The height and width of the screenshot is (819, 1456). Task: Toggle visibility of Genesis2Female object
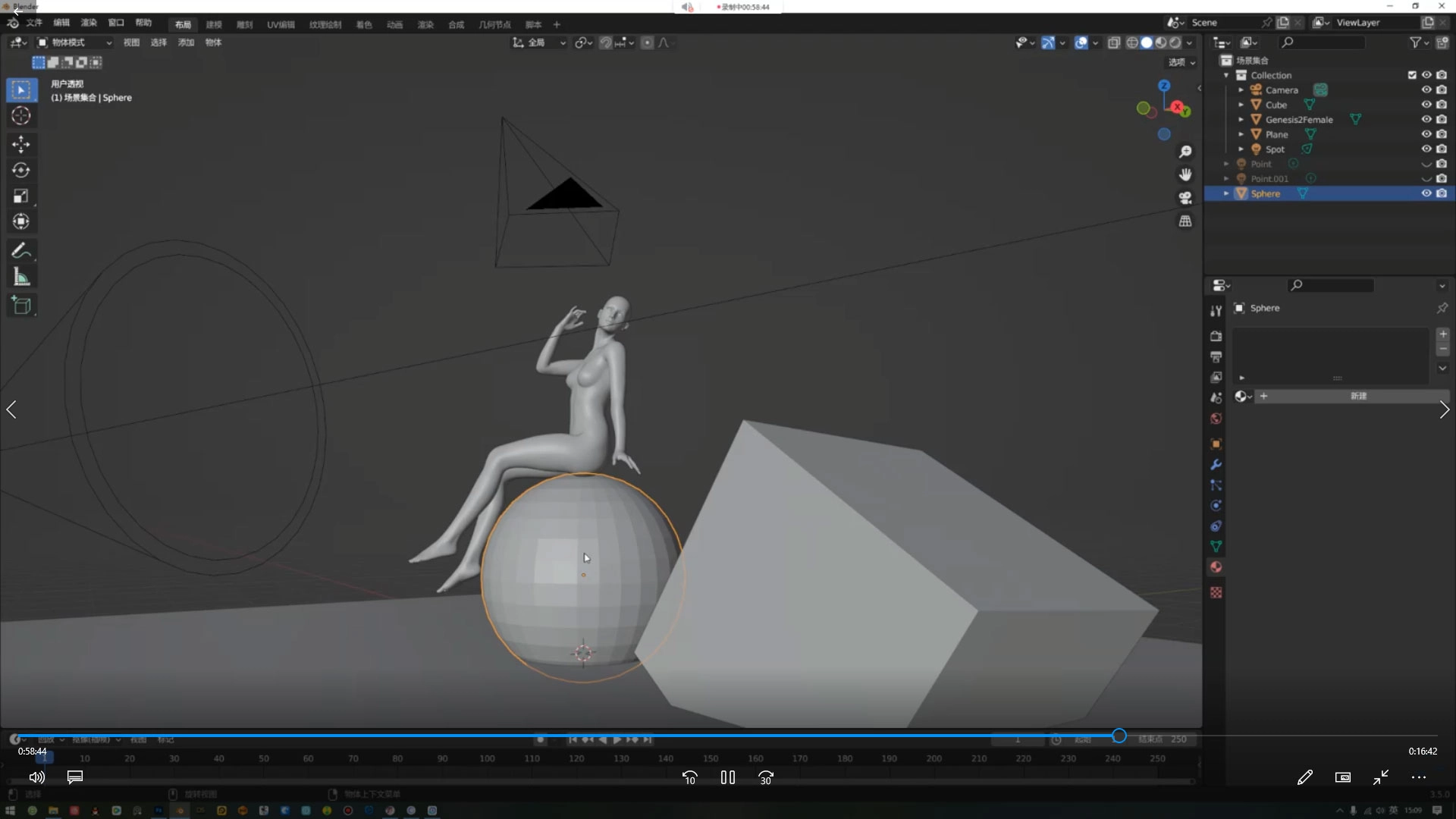[x=1426, y=119]
